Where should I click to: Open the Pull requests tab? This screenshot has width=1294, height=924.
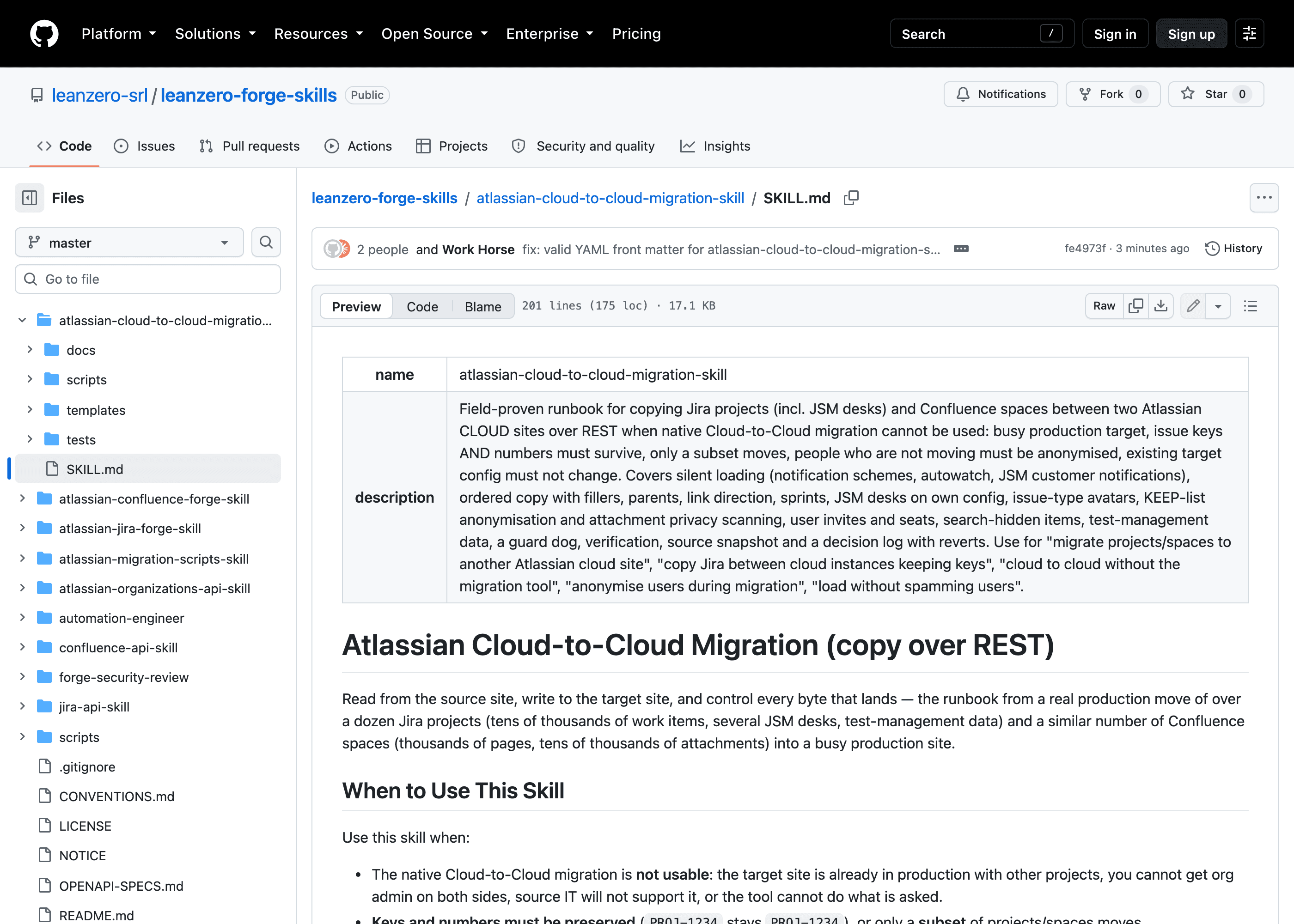coord(249,146)
